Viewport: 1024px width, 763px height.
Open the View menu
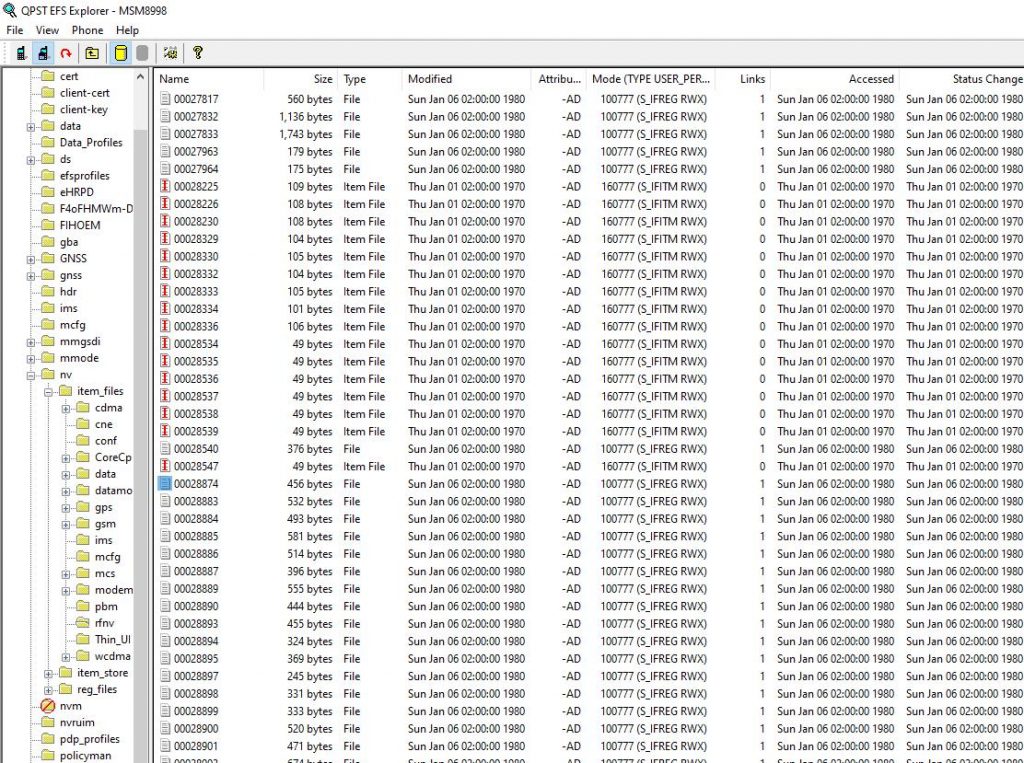coord(47,30)
